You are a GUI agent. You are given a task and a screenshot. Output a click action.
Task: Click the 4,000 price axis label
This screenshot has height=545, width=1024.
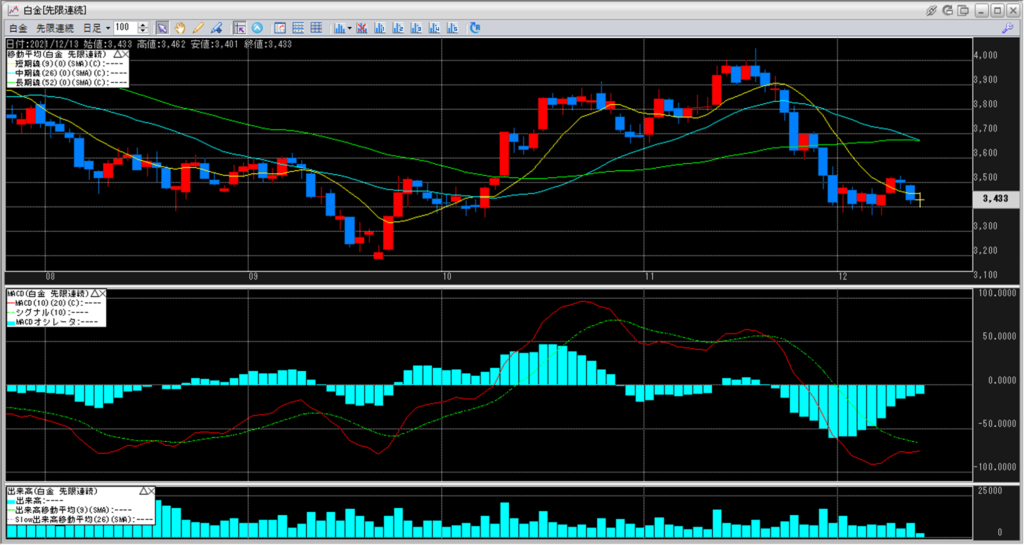(x=985, y=55)
